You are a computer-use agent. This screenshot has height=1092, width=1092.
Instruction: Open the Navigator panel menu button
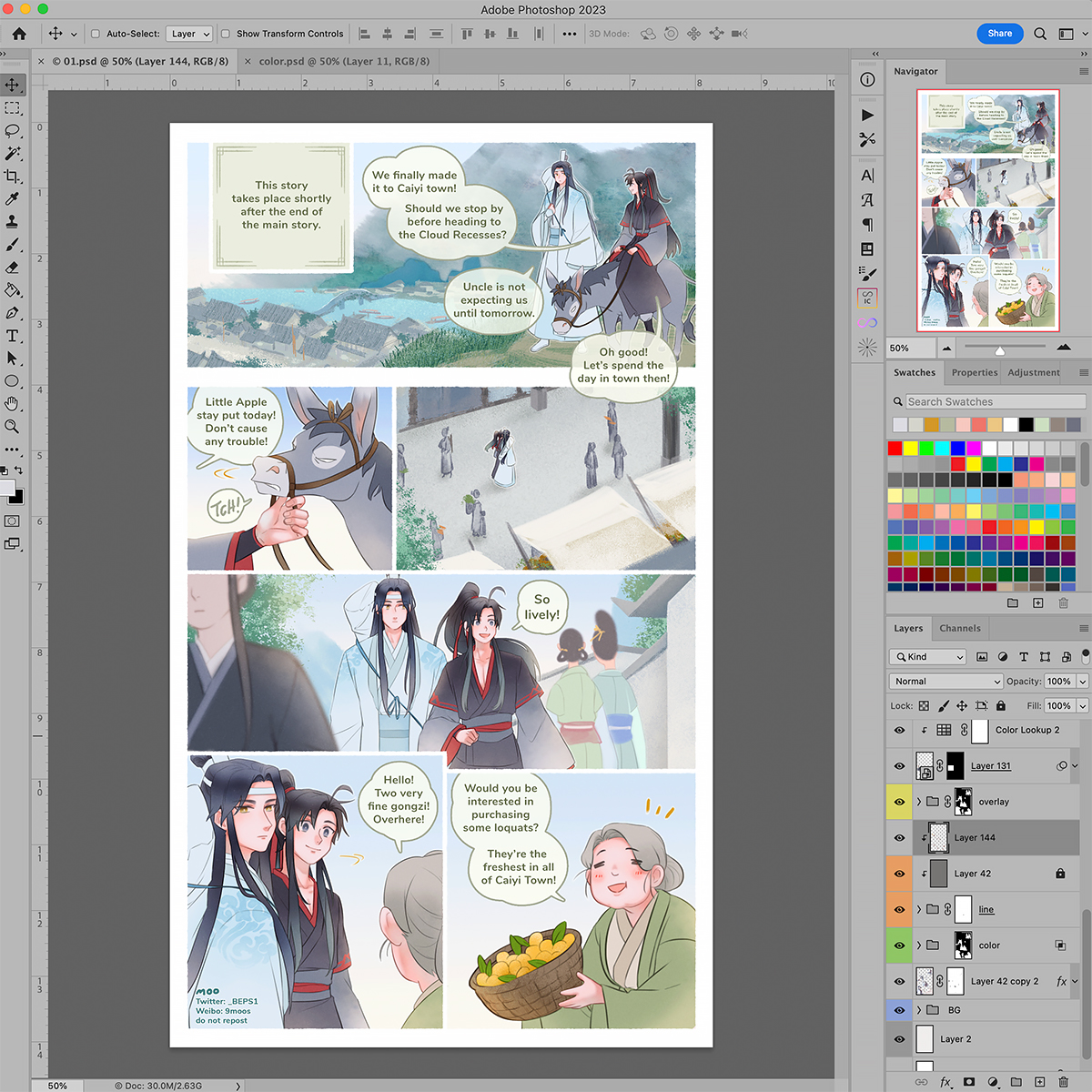click(1084, 71)
